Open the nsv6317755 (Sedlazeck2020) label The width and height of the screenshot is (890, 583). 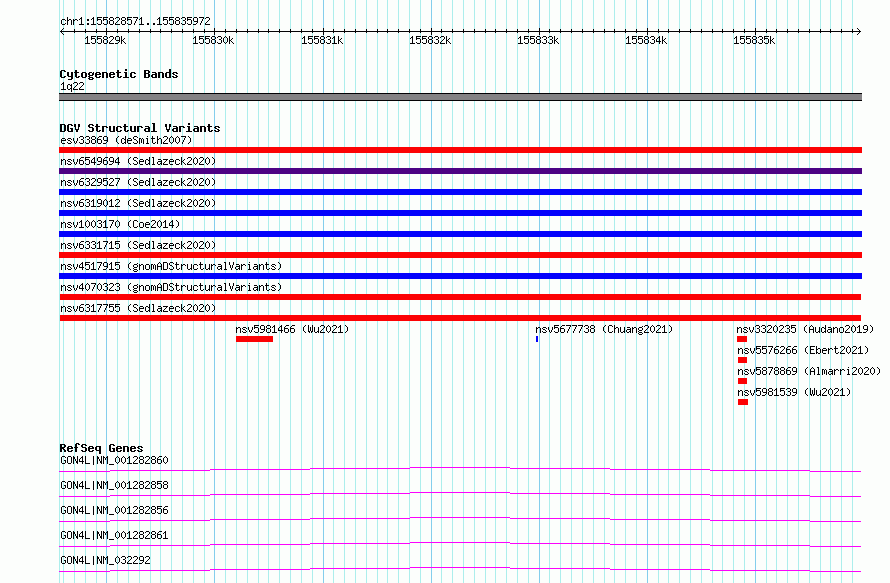point(138,308)
